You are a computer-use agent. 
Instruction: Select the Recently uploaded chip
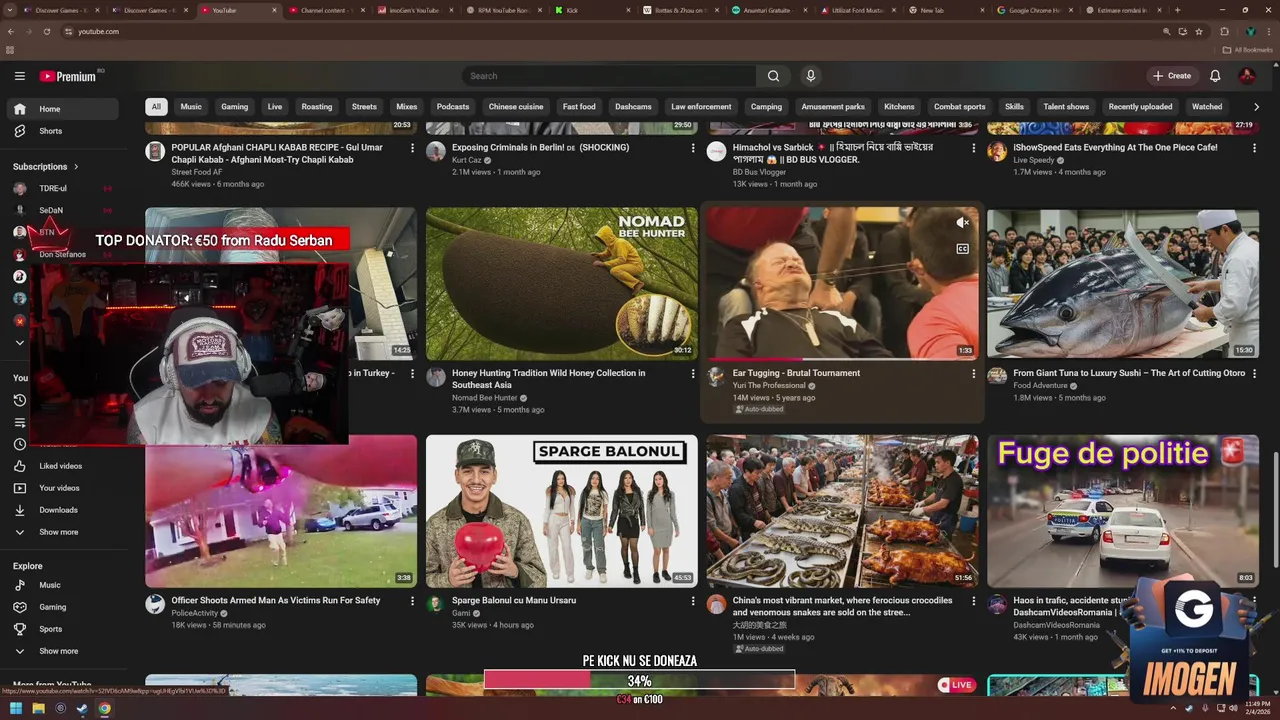point(1140,107)
